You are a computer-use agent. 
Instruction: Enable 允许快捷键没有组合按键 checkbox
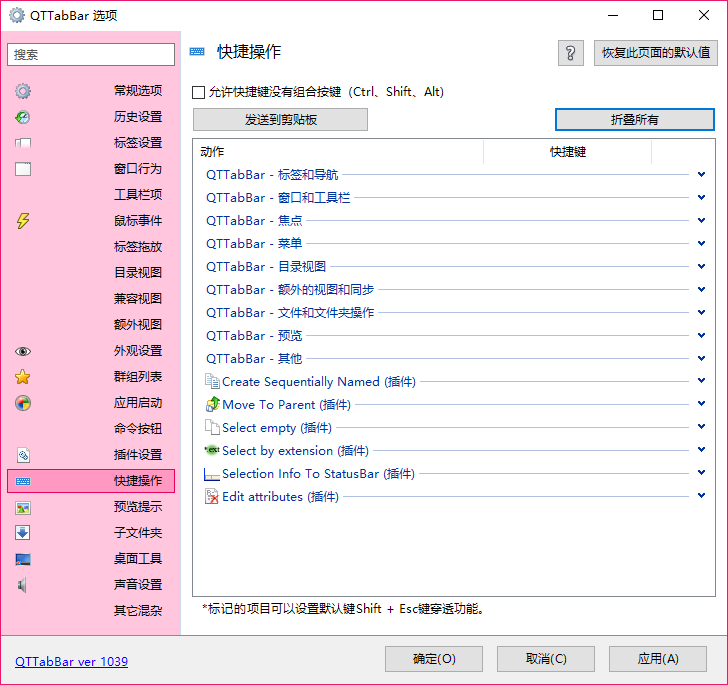click(x=199, y=92)
